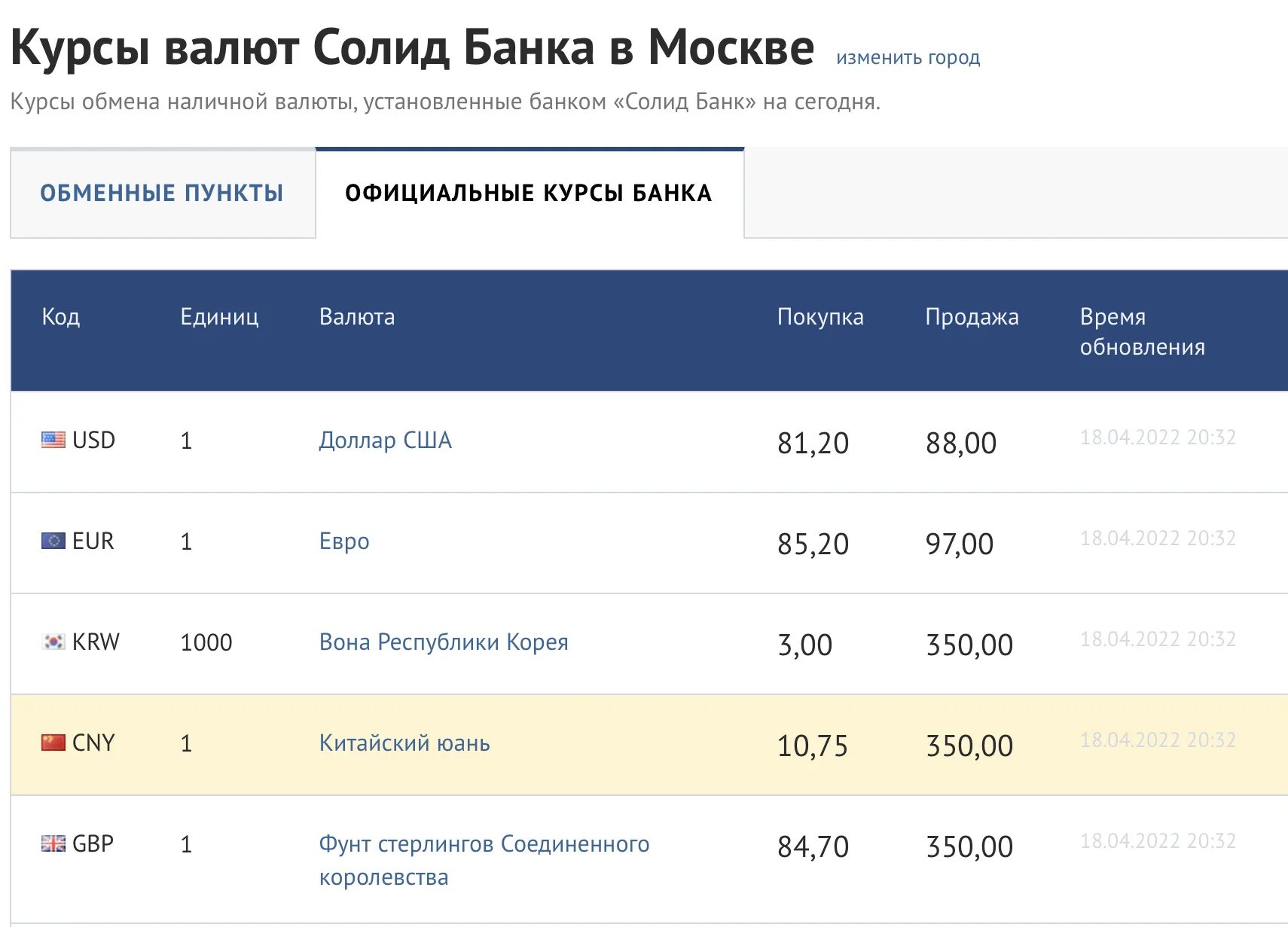Click the Курсы валют Солид Банка heading

click(x=413, y=48)
